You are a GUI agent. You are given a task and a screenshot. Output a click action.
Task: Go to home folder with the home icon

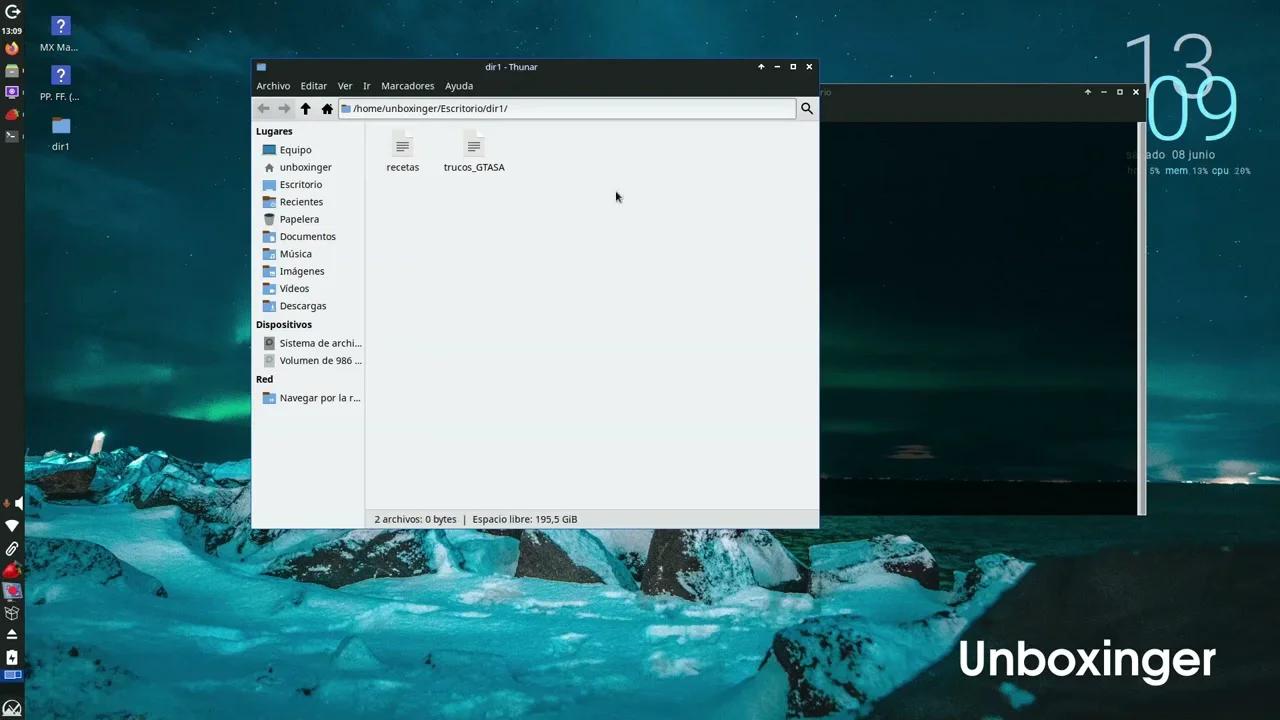pyautogui.click(x=326, y=108)
